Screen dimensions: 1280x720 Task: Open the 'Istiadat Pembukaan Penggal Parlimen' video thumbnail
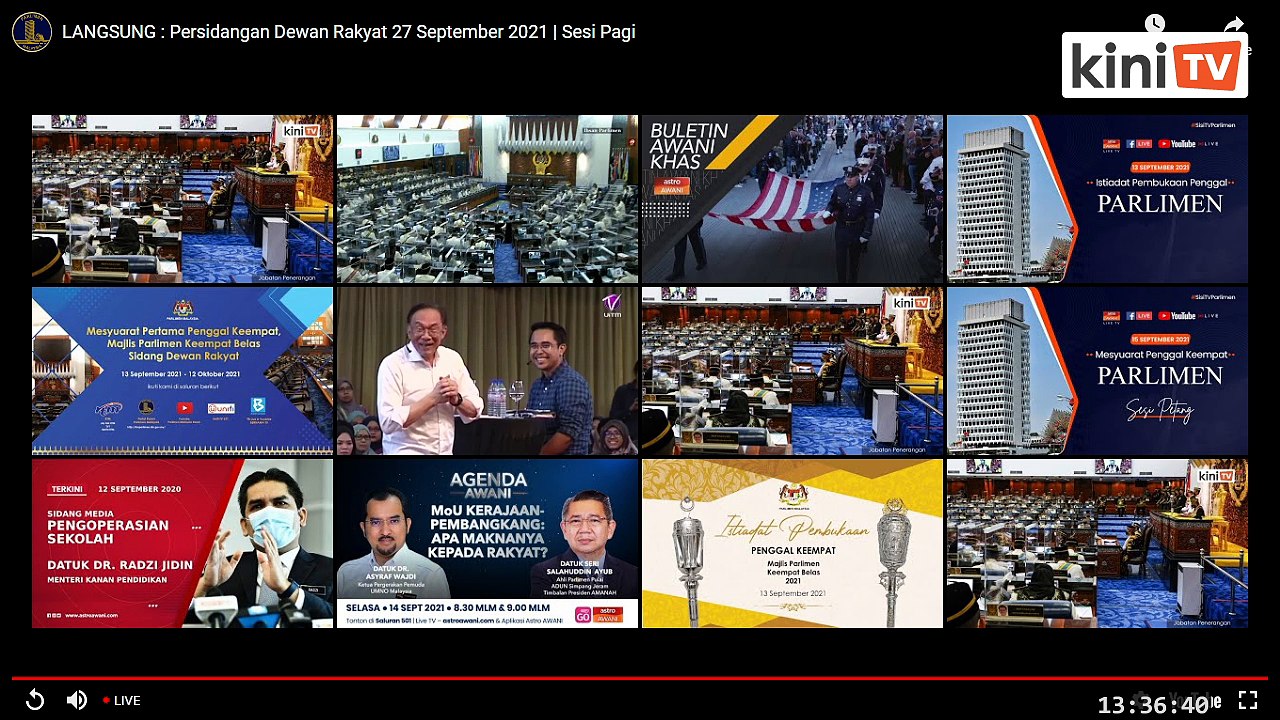click(1097, 199)
